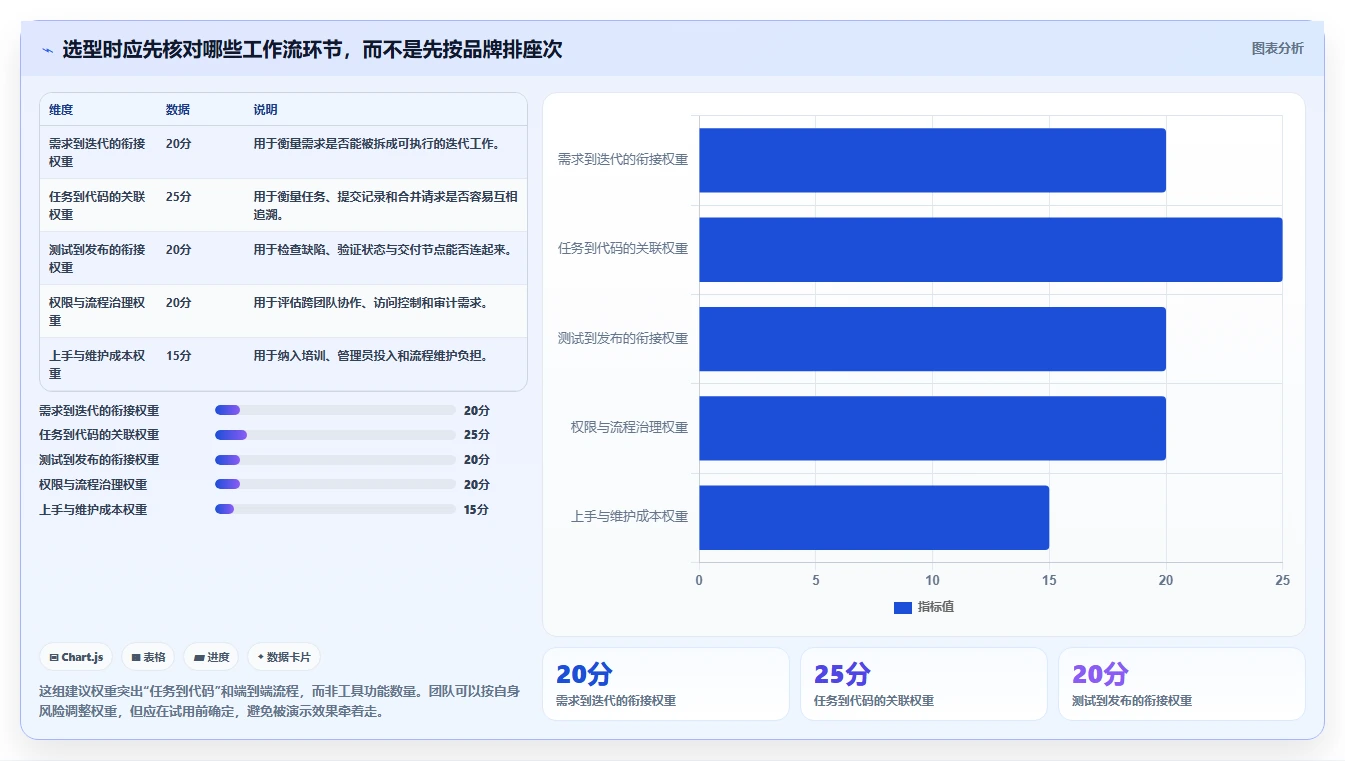Click the chart y-axis label 权限与流程治理权重
Image resolution: width=1345 pixels, height=761 pixels.
629,427
